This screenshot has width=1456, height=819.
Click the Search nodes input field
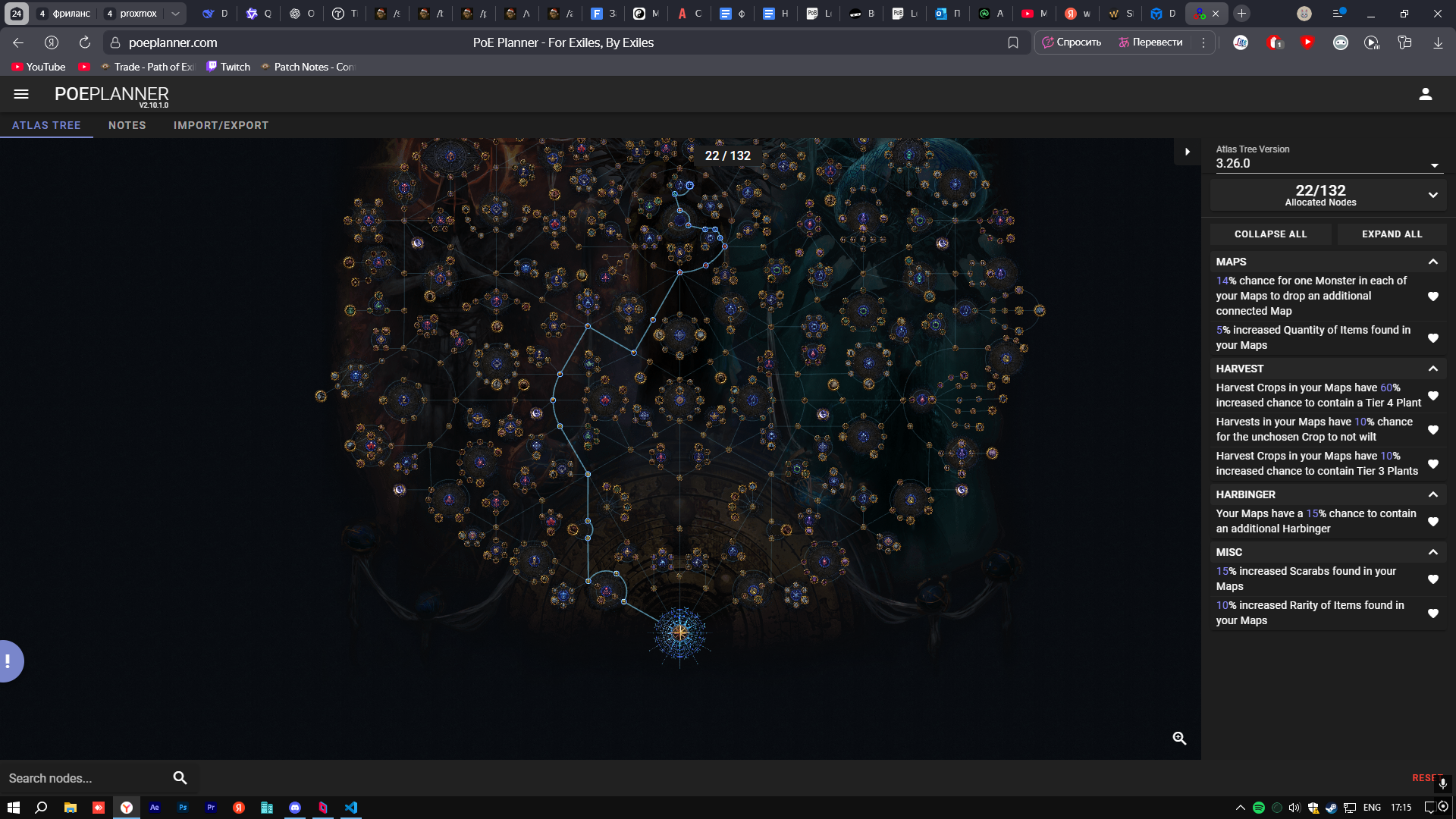[x=83, y=778]
